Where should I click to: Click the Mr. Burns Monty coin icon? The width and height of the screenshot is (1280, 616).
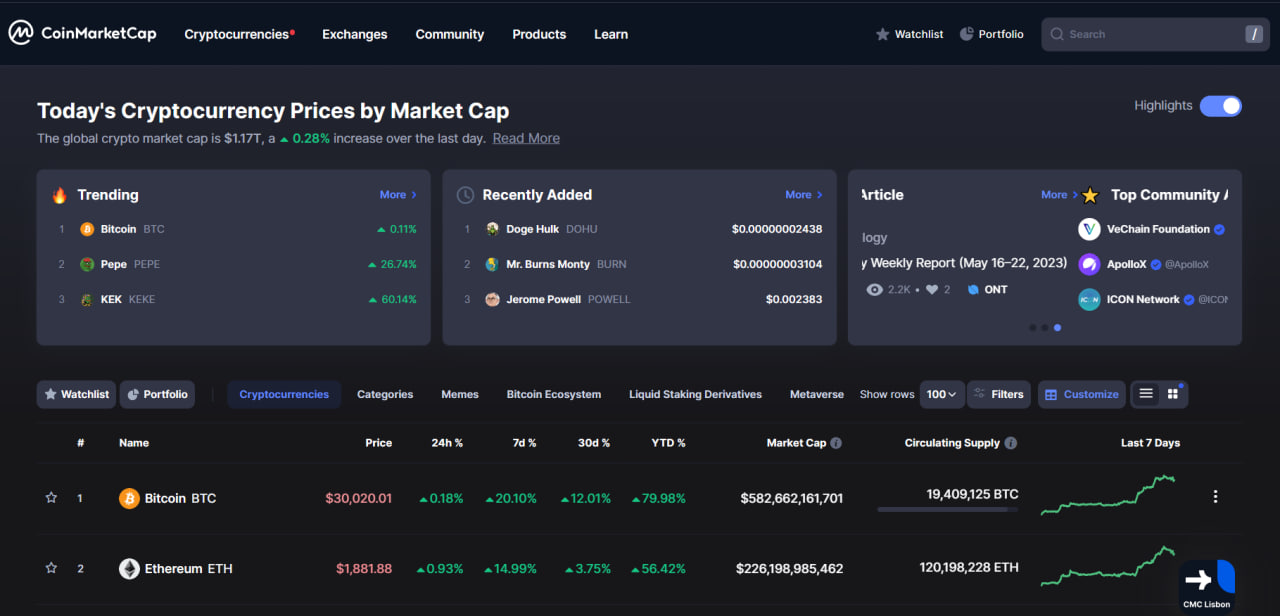click(x=492, y=264)
